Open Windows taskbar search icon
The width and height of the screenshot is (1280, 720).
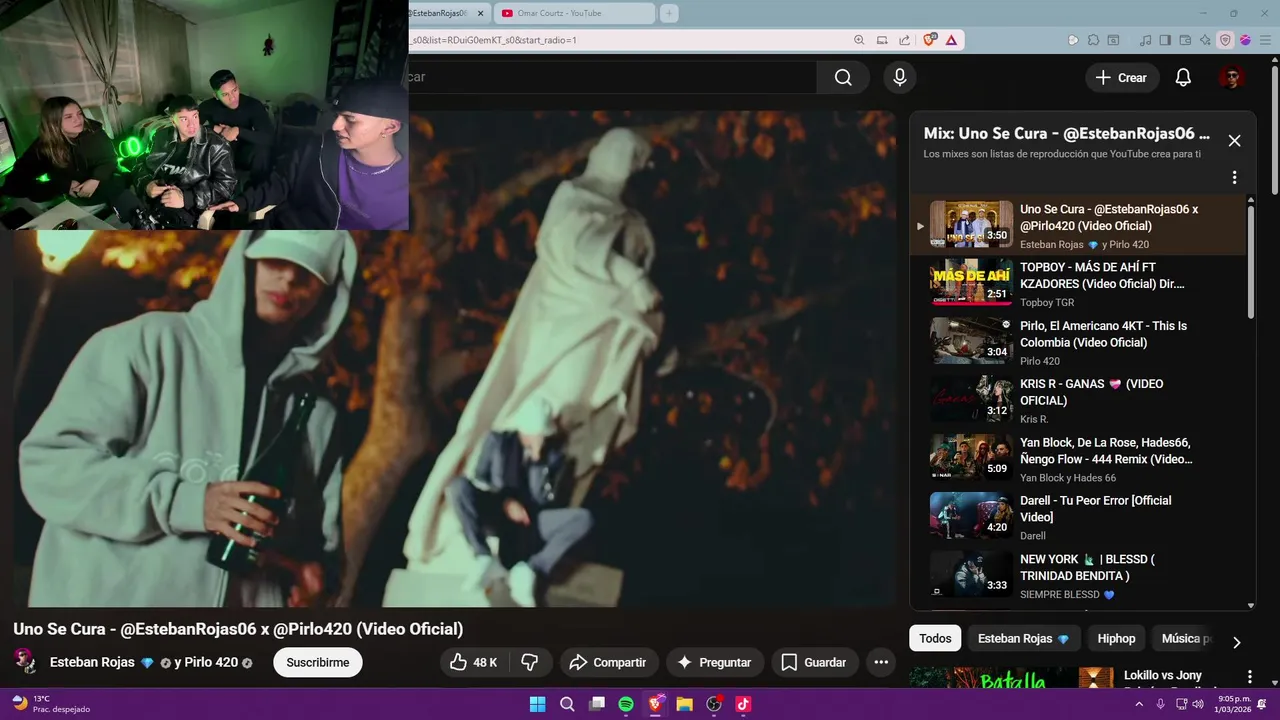567,704
